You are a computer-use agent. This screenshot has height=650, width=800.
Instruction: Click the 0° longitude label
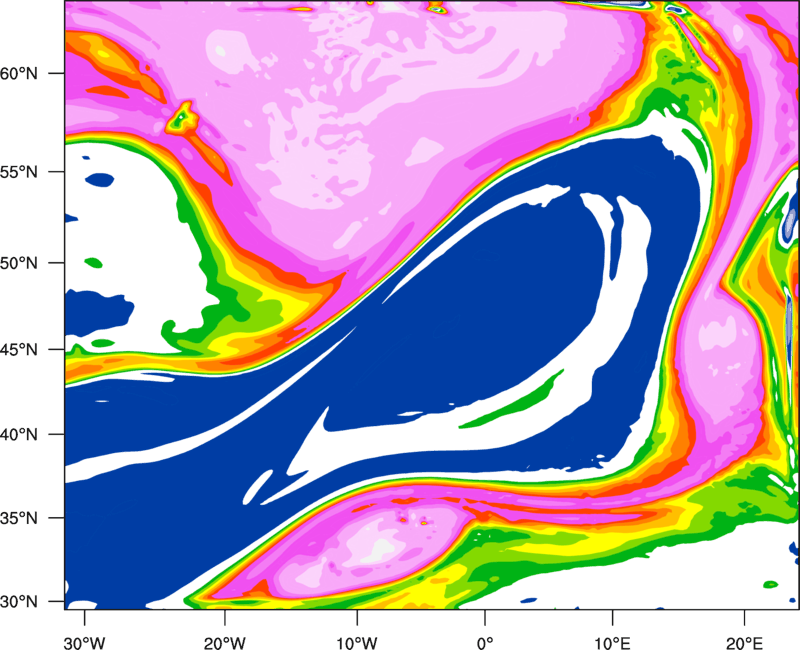coord(485,643)
